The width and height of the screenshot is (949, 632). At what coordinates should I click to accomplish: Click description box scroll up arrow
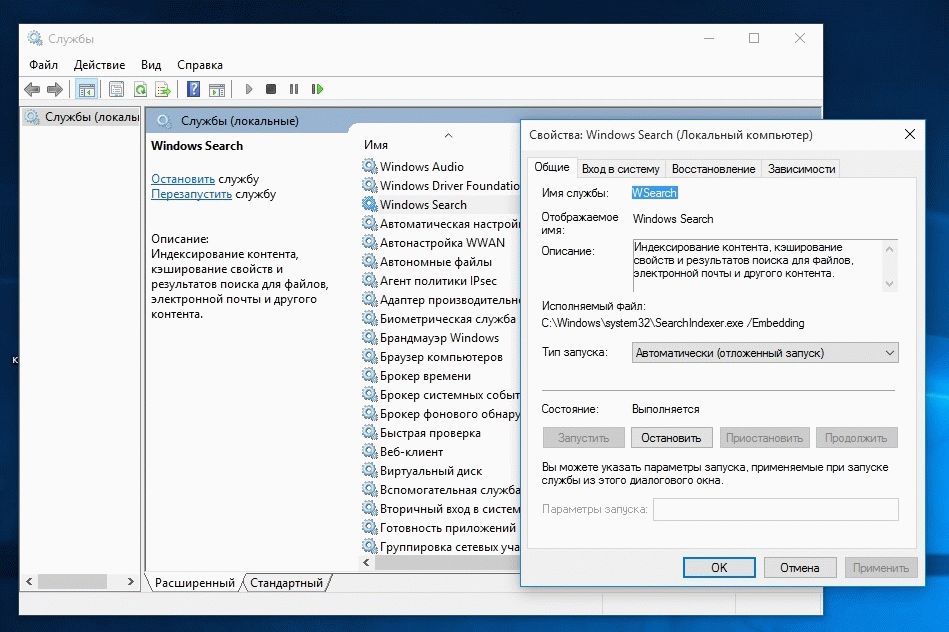(x=889, y=248)
